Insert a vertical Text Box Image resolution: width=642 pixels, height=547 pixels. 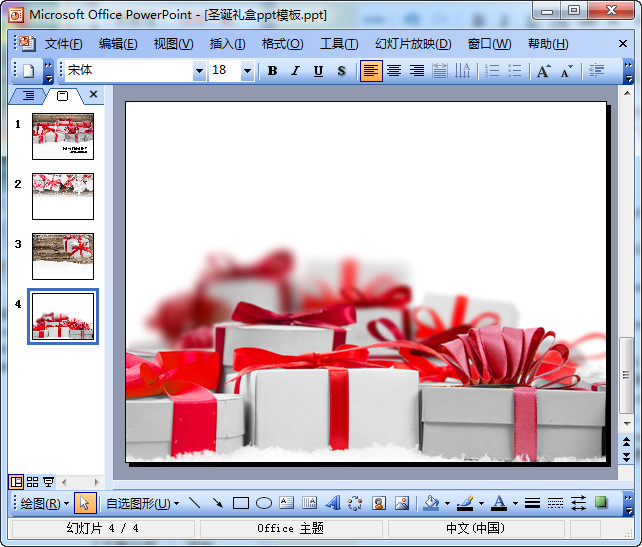[310, 503]
